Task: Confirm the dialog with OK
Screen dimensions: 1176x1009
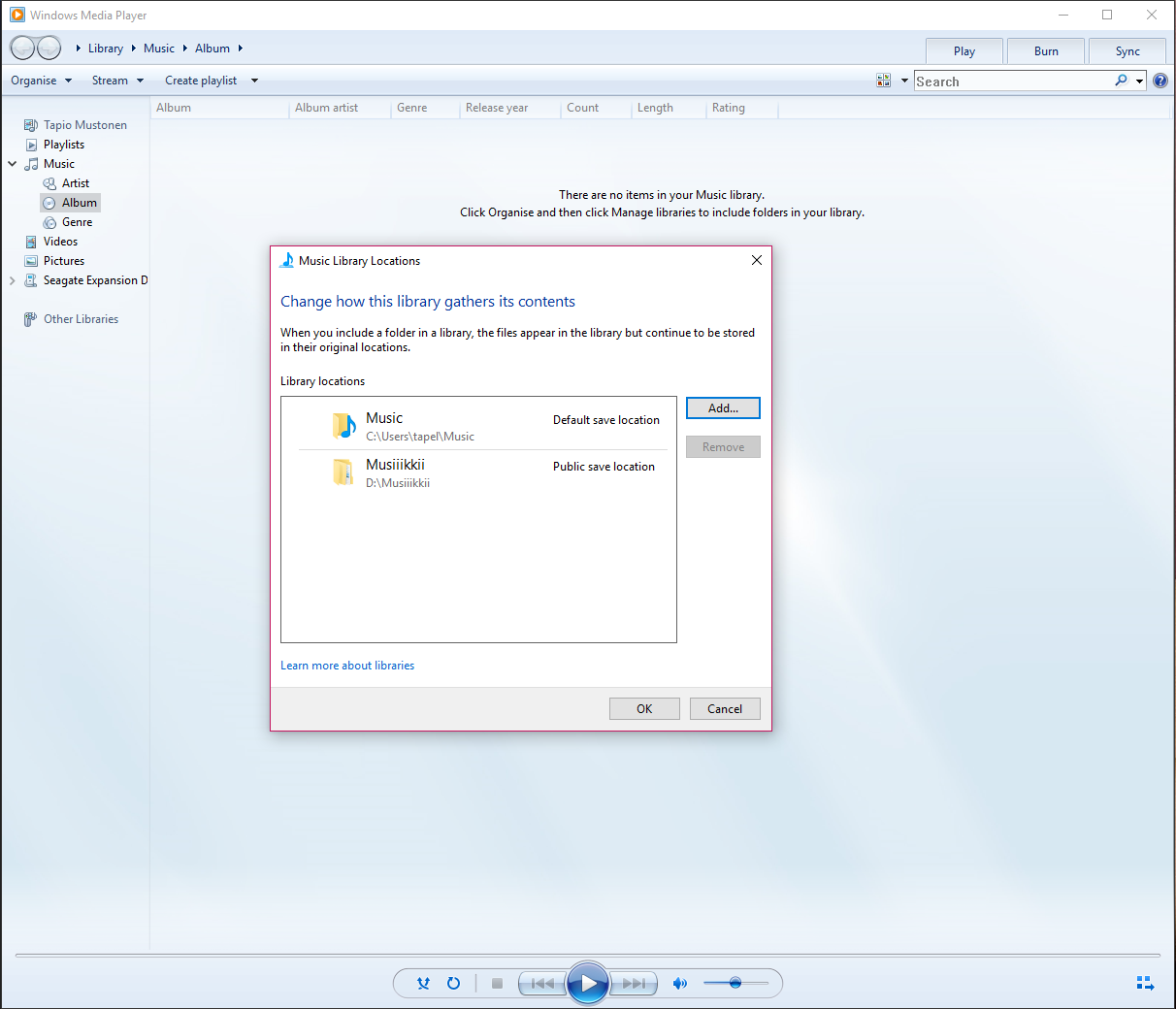Action: 644,709
